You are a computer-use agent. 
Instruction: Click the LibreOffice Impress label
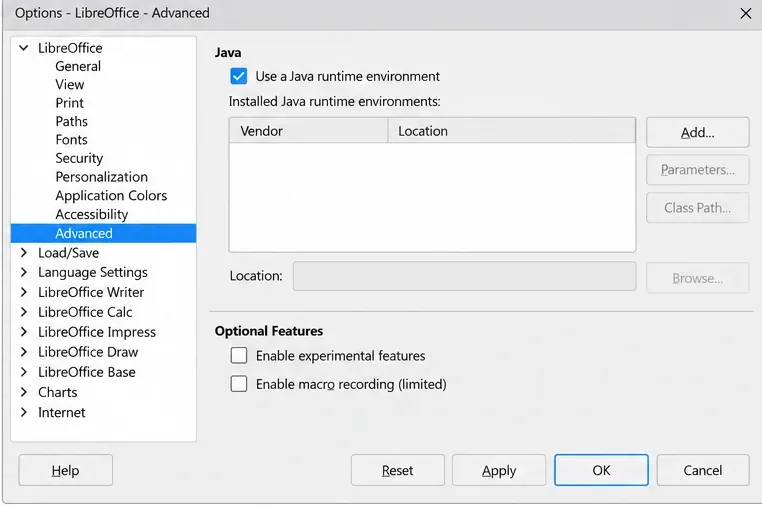tap(97, 332)
